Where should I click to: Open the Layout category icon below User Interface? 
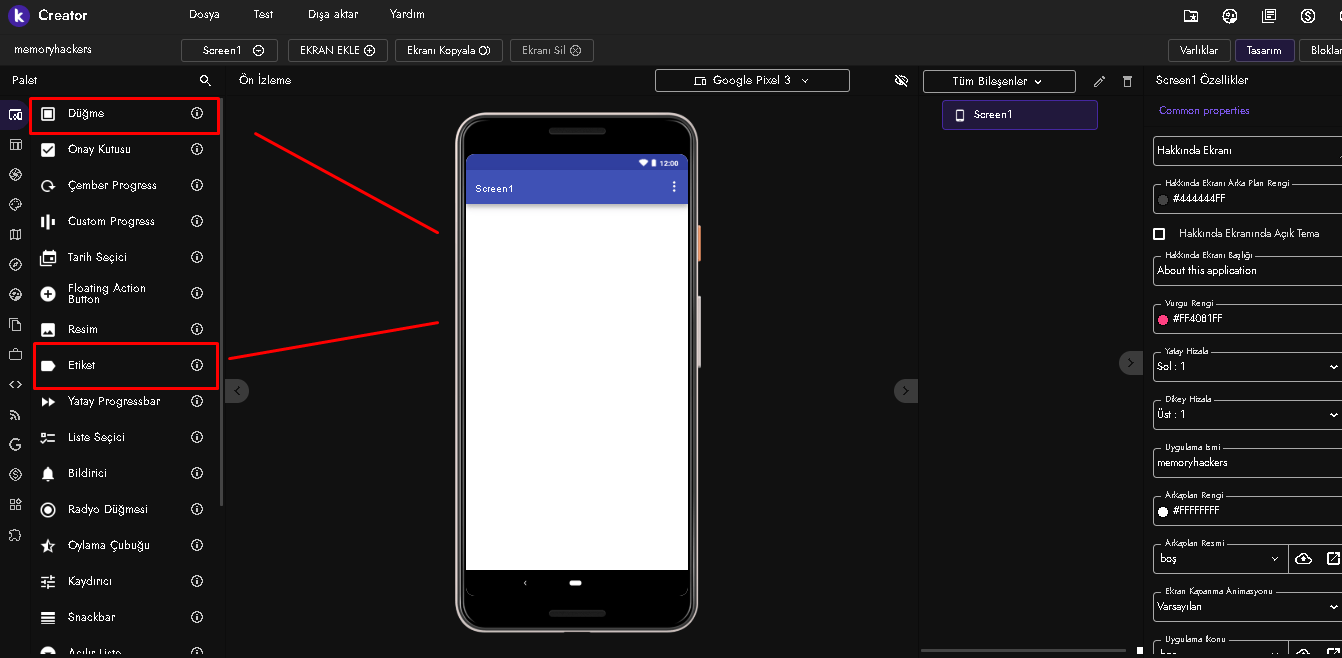[15, 145]
